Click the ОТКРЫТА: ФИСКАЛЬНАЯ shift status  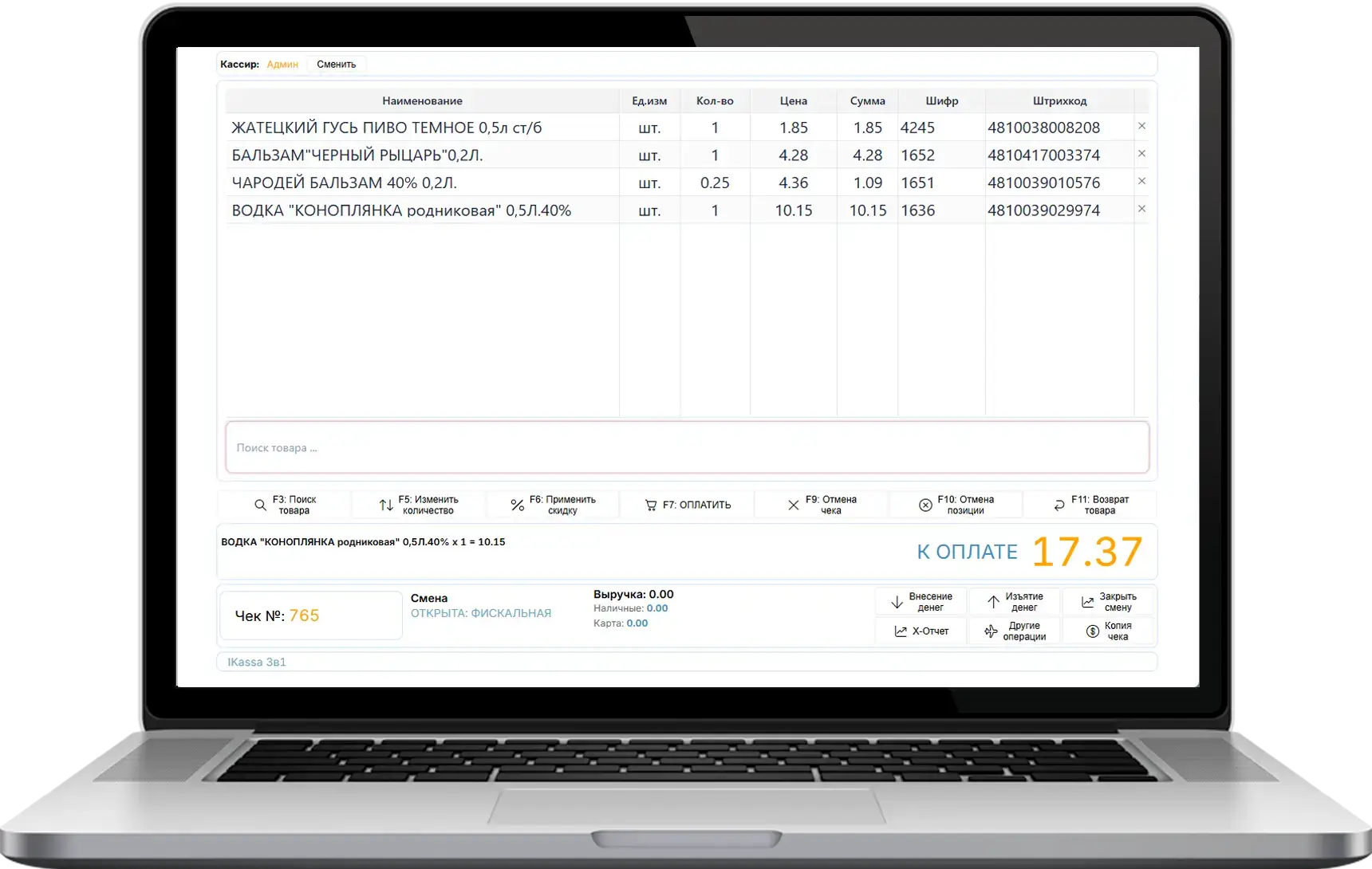481,613
